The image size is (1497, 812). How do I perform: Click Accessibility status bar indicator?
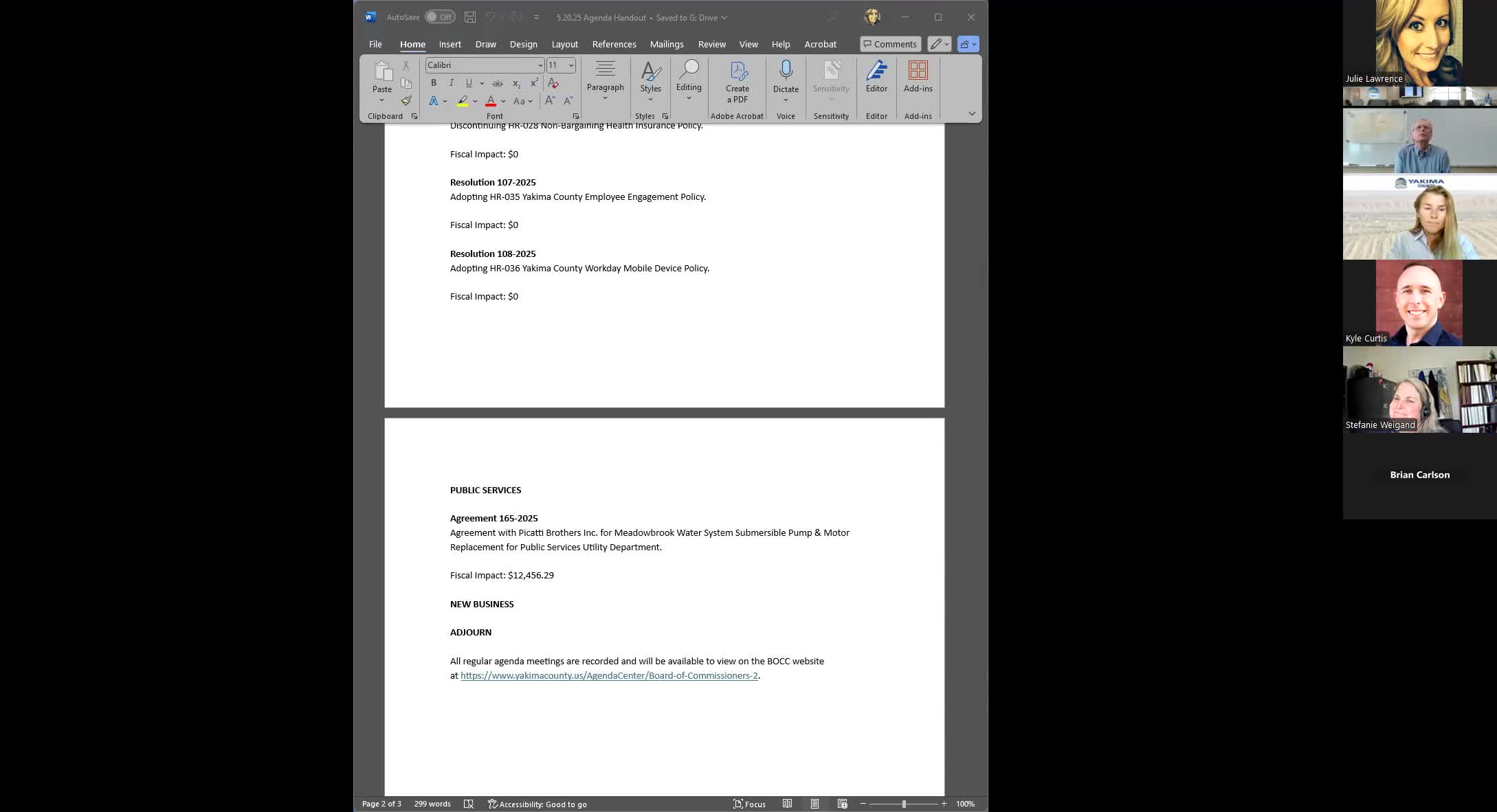click(x=537, y=804)
